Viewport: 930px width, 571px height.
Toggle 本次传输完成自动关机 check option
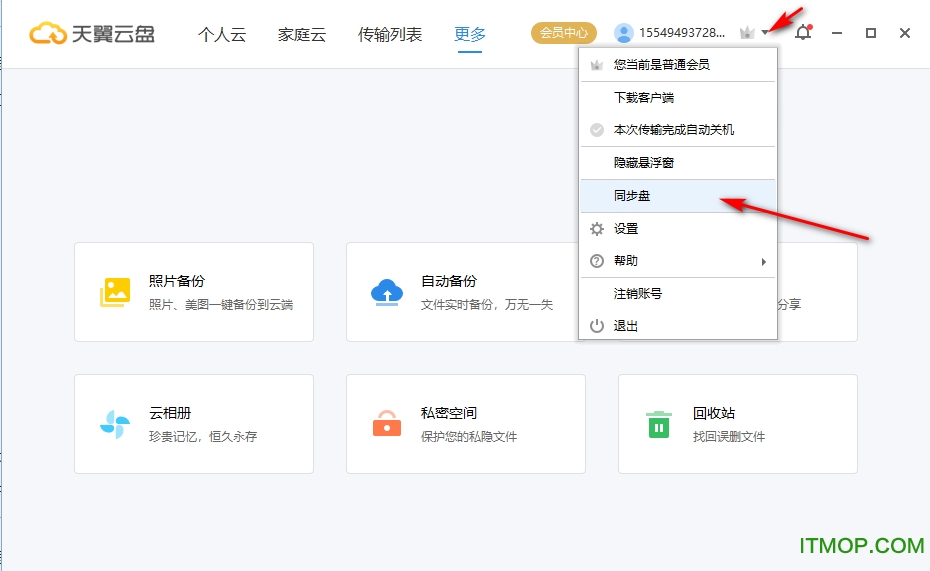[597, 130]
